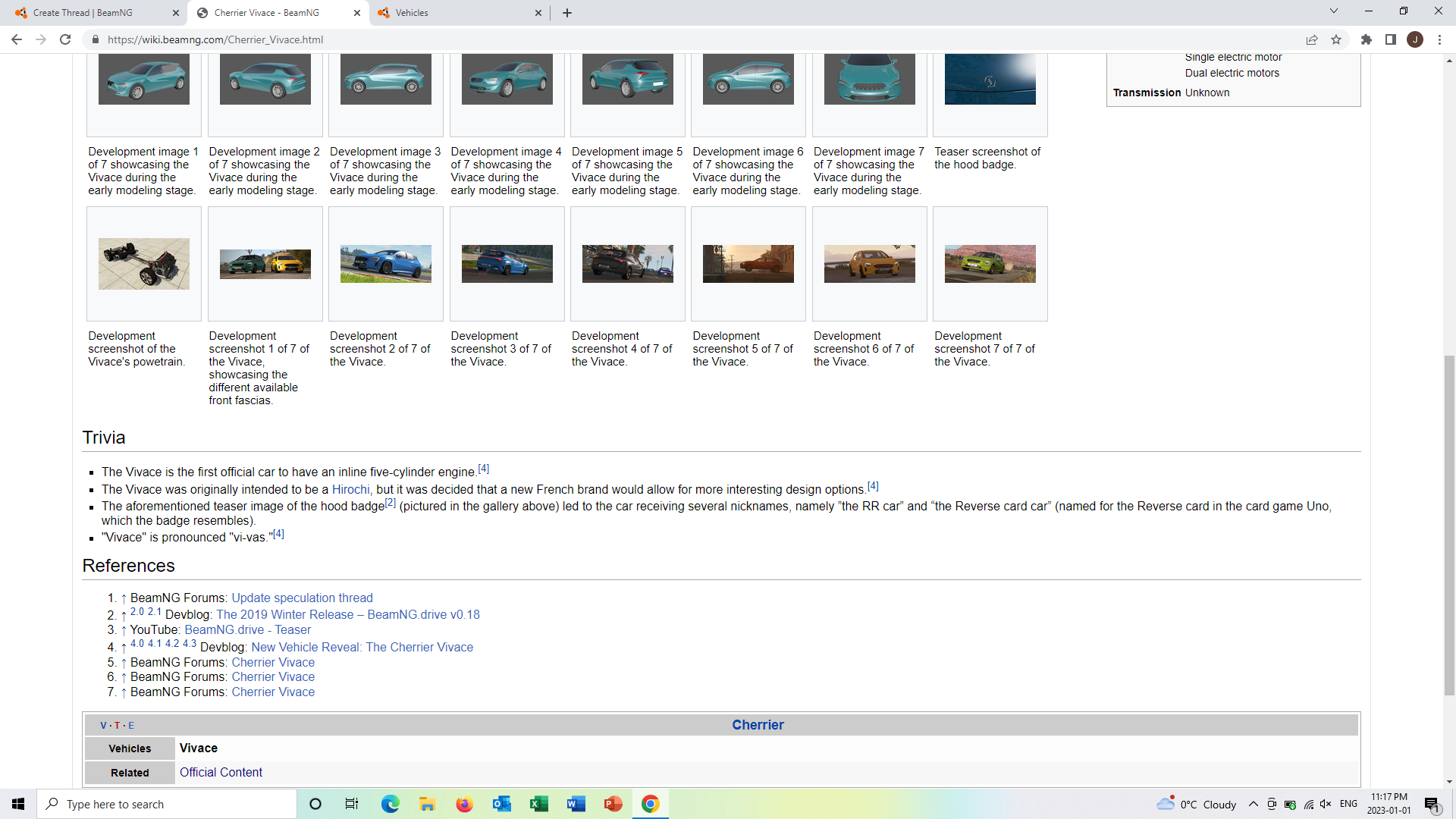Open Windows Start menu
Viewport: 1456px width, 819px height.
coord(18,804)
